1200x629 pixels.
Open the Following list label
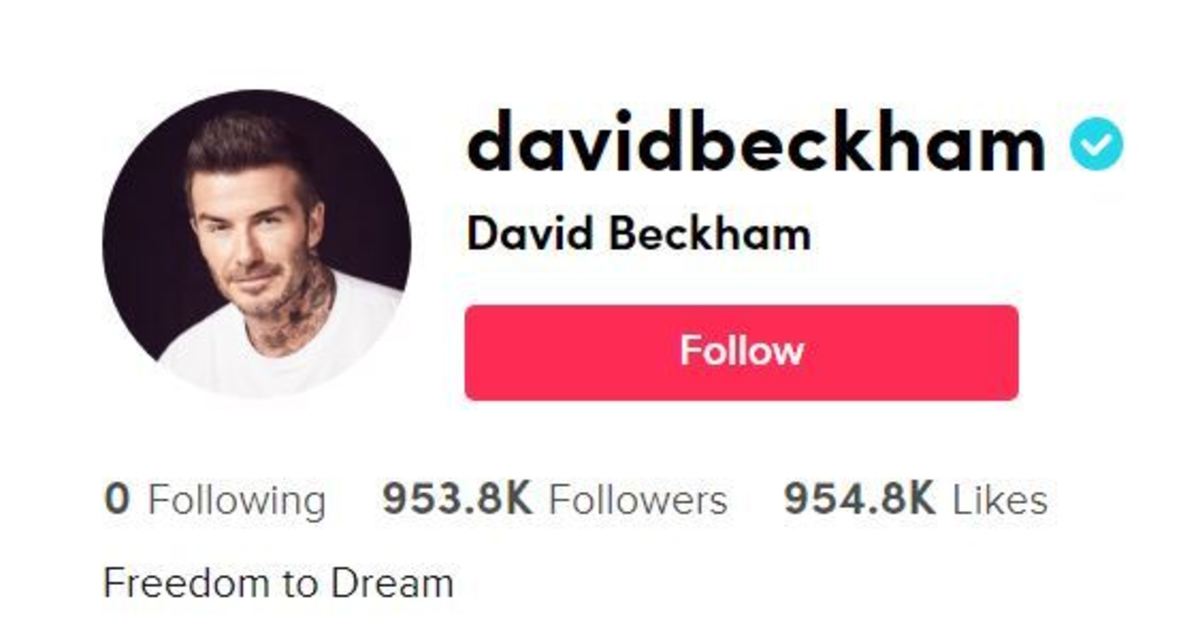coord(237,501)
